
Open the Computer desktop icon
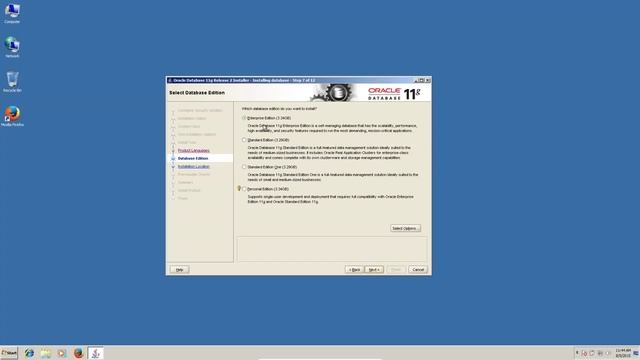point(12,13)
